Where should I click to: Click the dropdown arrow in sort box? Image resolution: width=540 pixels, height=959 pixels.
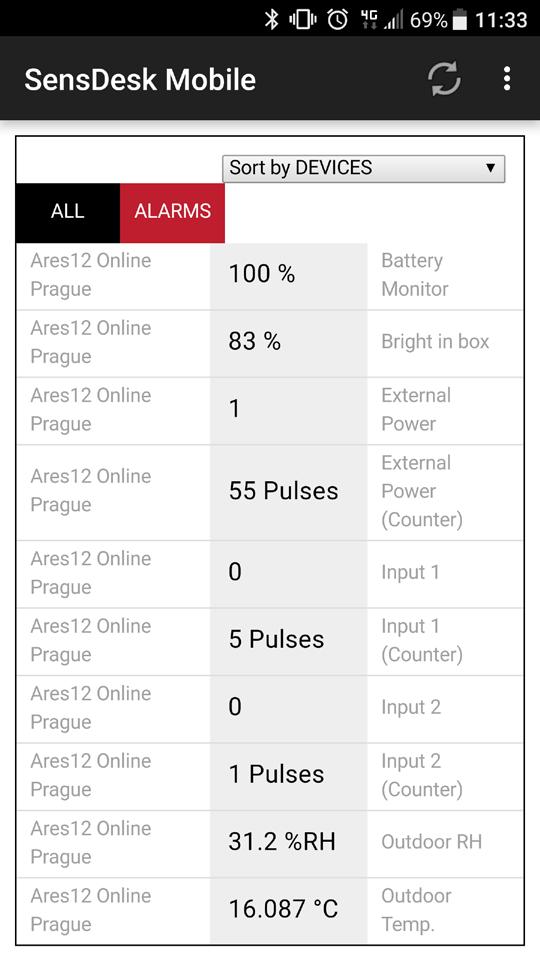490,168
